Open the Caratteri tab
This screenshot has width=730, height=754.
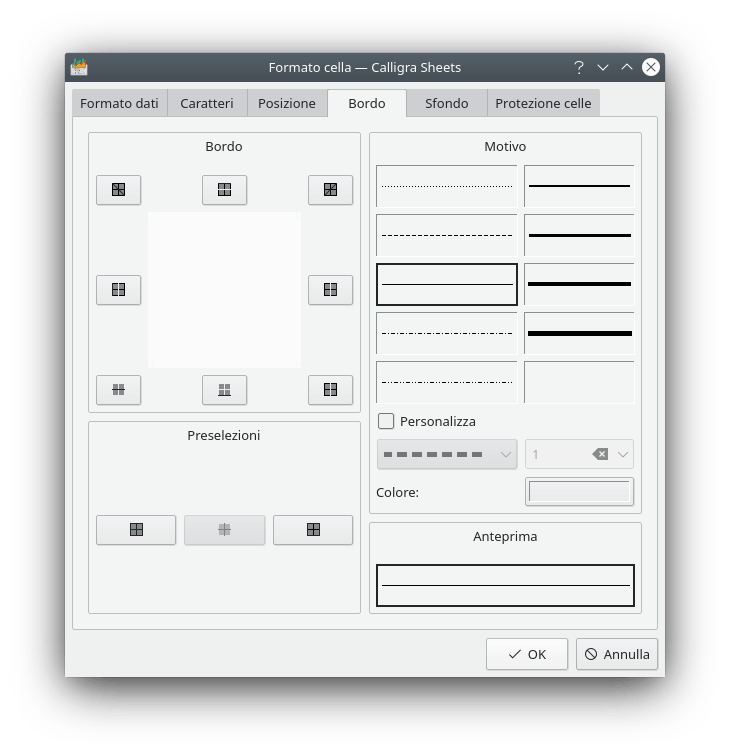pyautogui.click(x=207, y=103)
